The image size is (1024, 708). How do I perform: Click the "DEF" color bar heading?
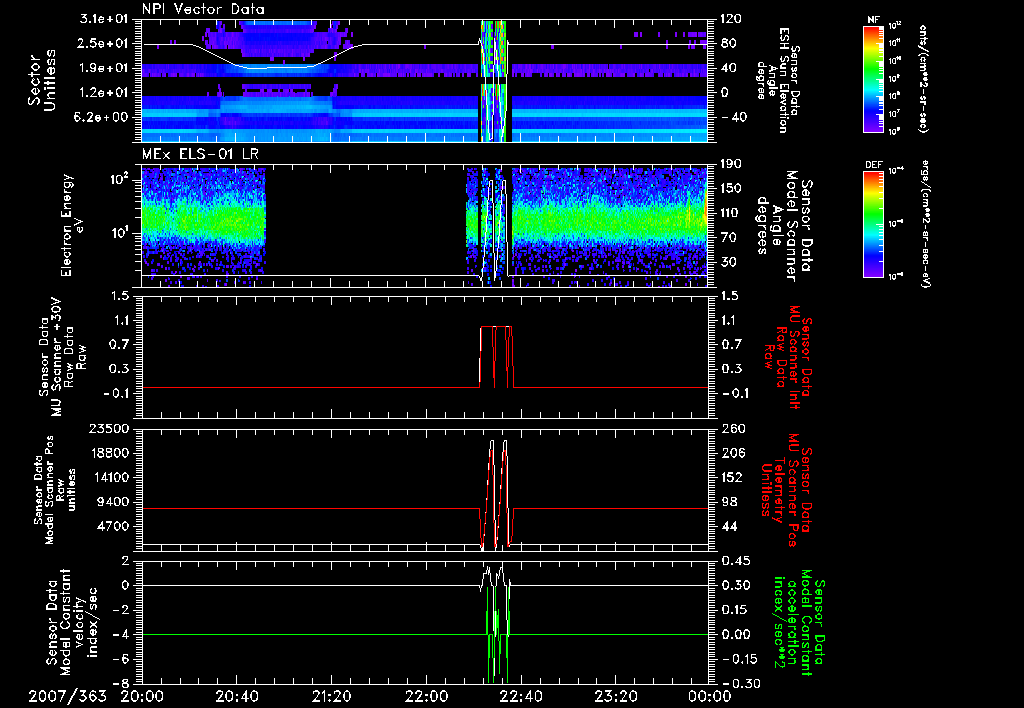(874, 165)
